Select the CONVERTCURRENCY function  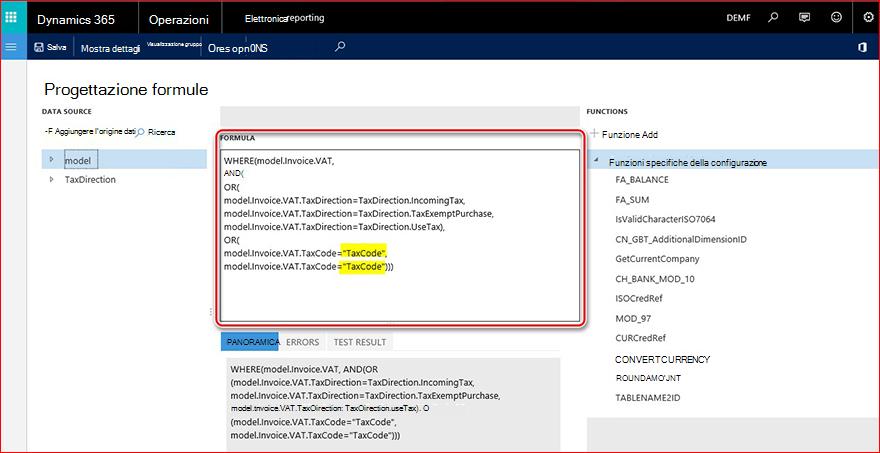[663, 359]
